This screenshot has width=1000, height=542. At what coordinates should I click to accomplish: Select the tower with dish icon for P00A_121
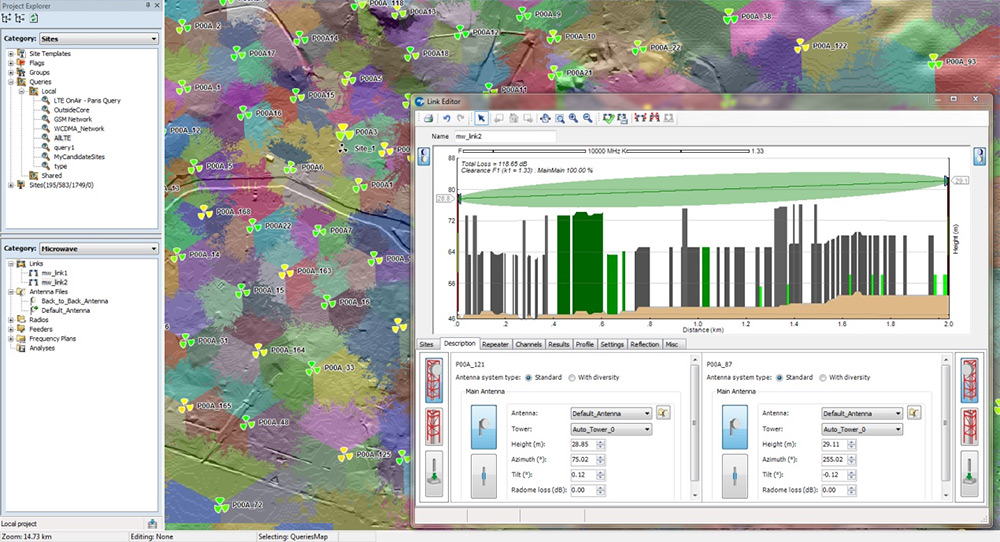[434, 380]
